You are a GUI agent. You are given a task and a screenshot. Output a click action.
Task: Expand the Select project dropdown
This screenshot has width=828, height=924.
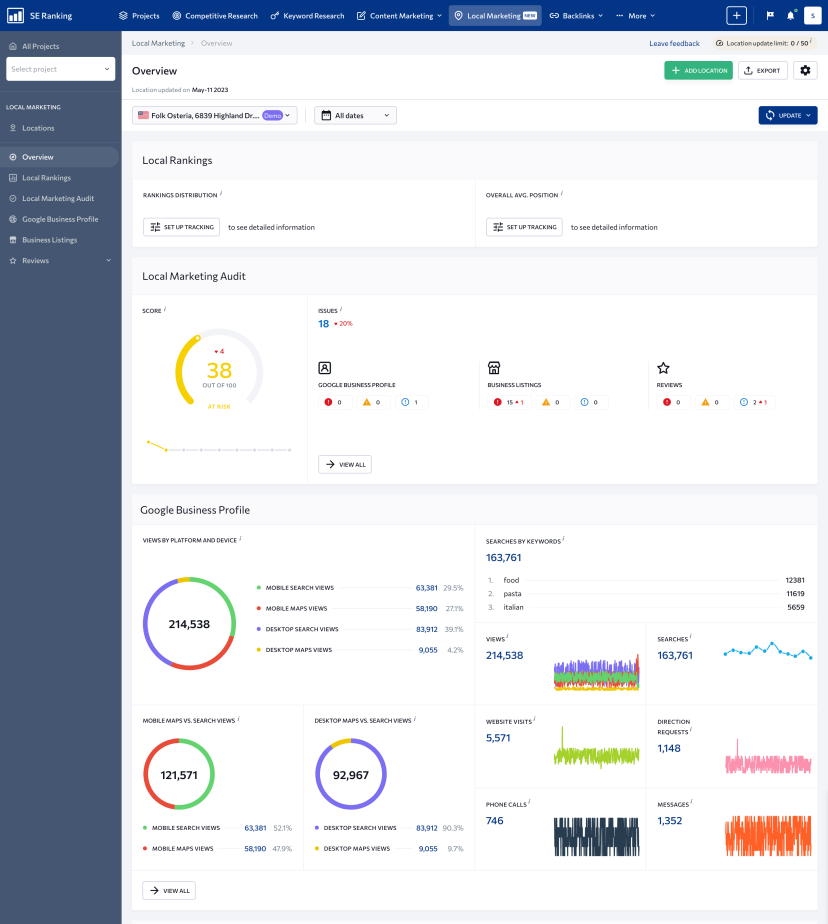pos(61,69)
